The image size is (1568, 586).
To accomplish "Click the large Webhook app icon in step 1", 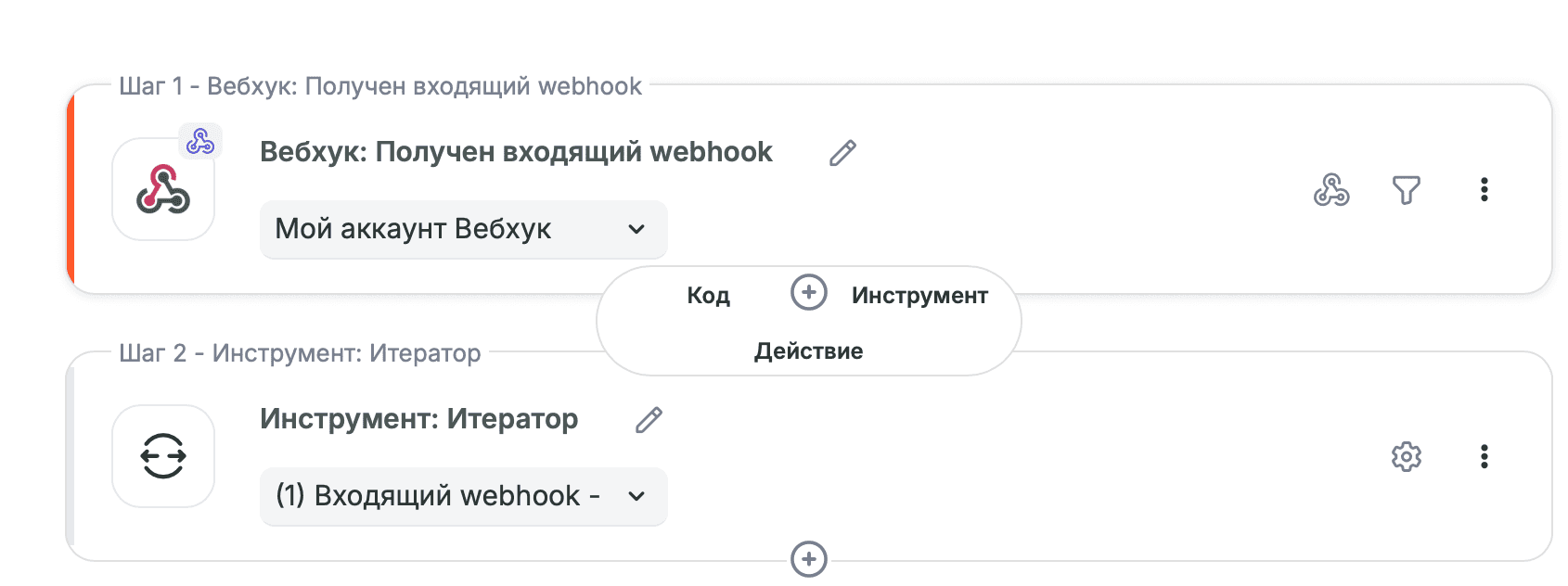I will 163,189.
